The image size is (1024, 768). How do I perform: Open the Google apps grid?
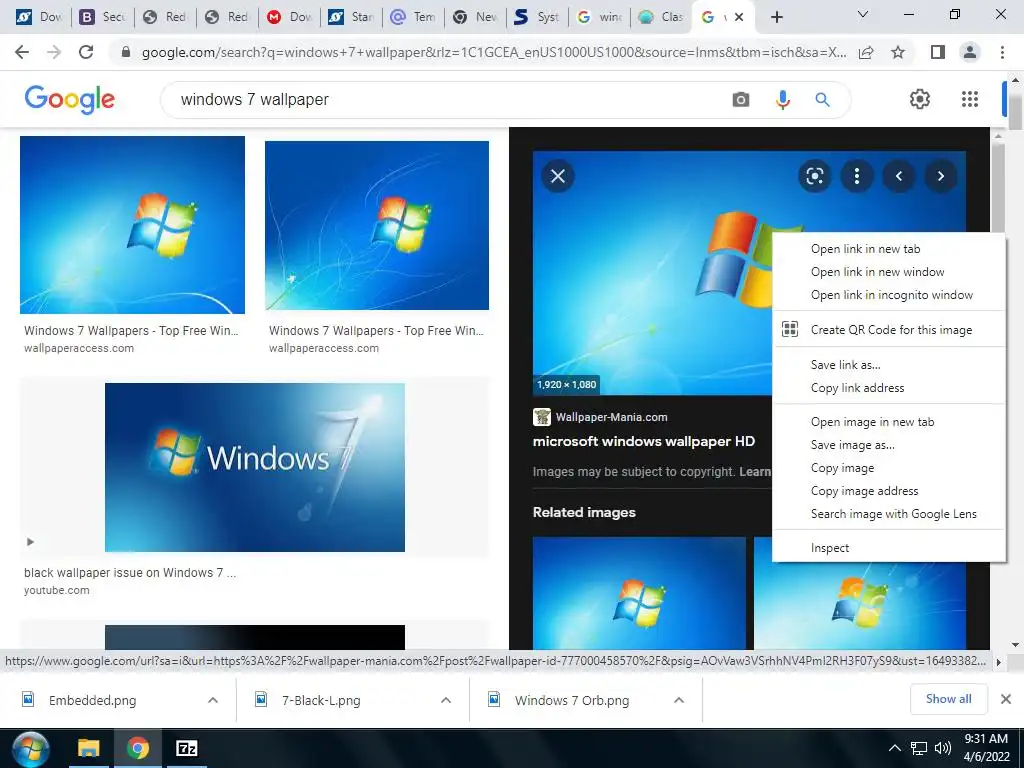coord(970,99)
